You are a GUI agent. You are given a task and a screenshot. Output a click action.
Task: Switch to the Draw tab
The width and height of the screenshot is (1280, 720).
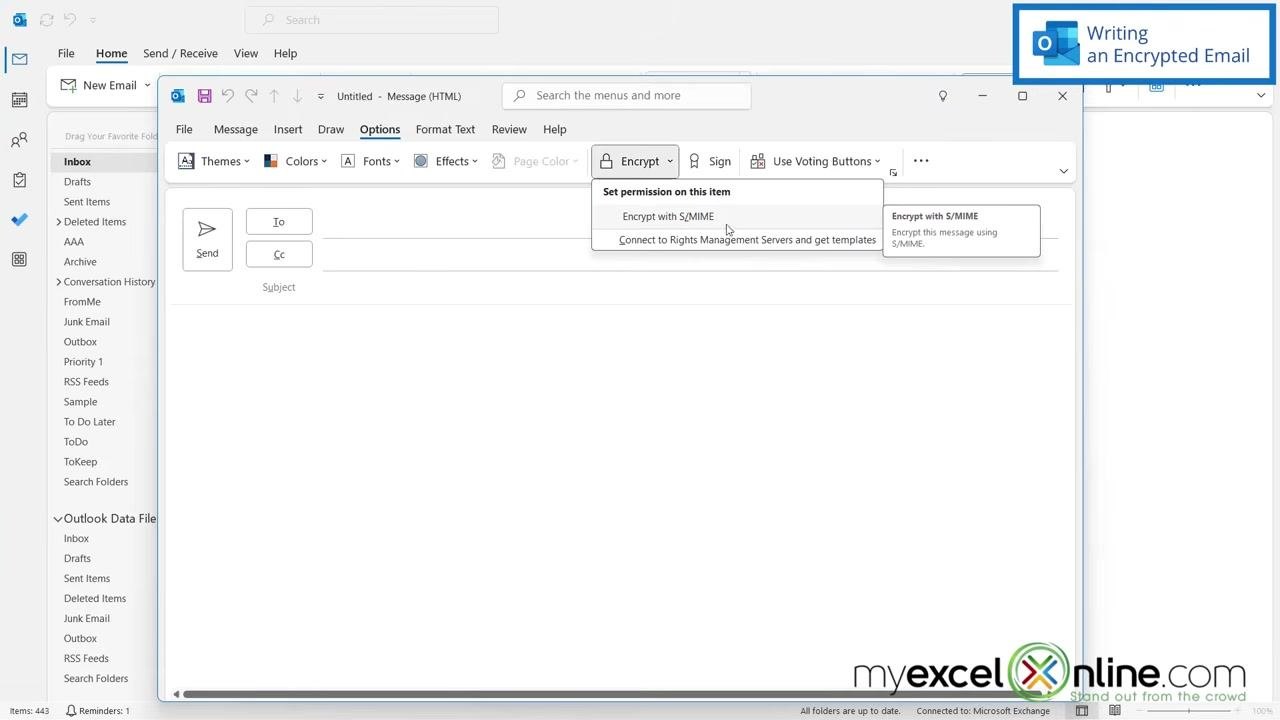coord(331,129)
